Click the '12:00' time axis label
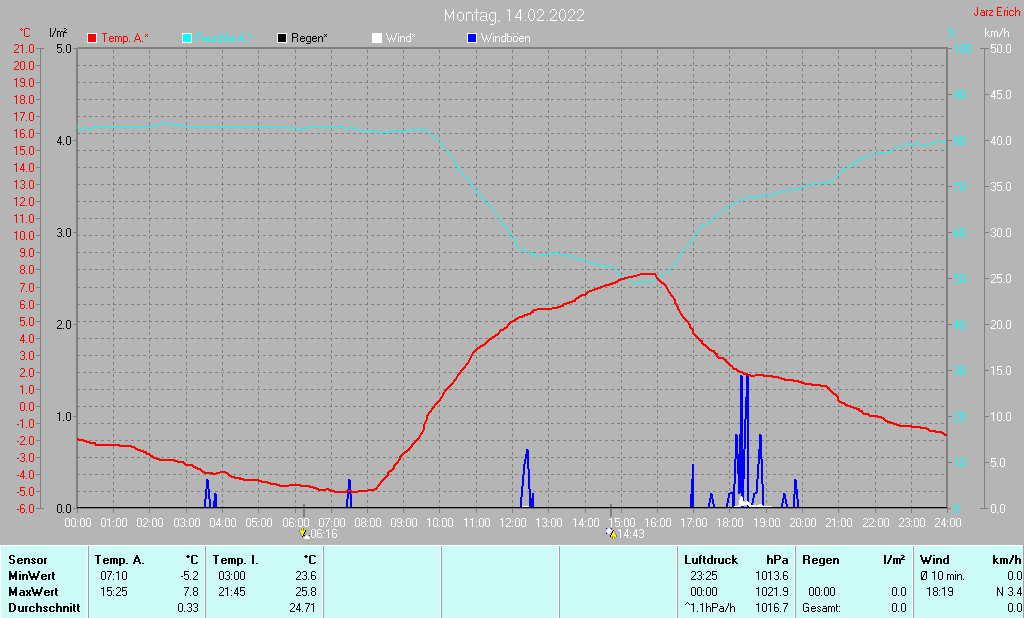1024x618 pixels. [513, 523]
